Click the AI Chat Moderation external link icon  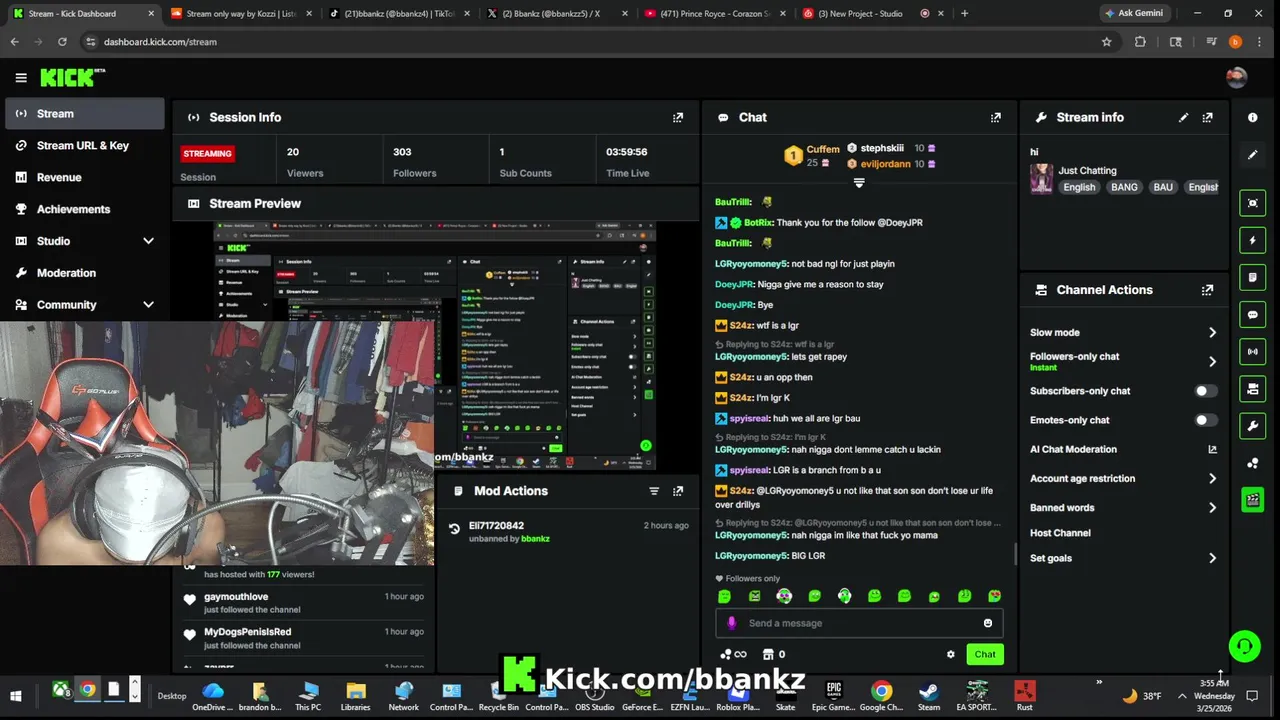pyautogui.click(x=1212, y=450)
